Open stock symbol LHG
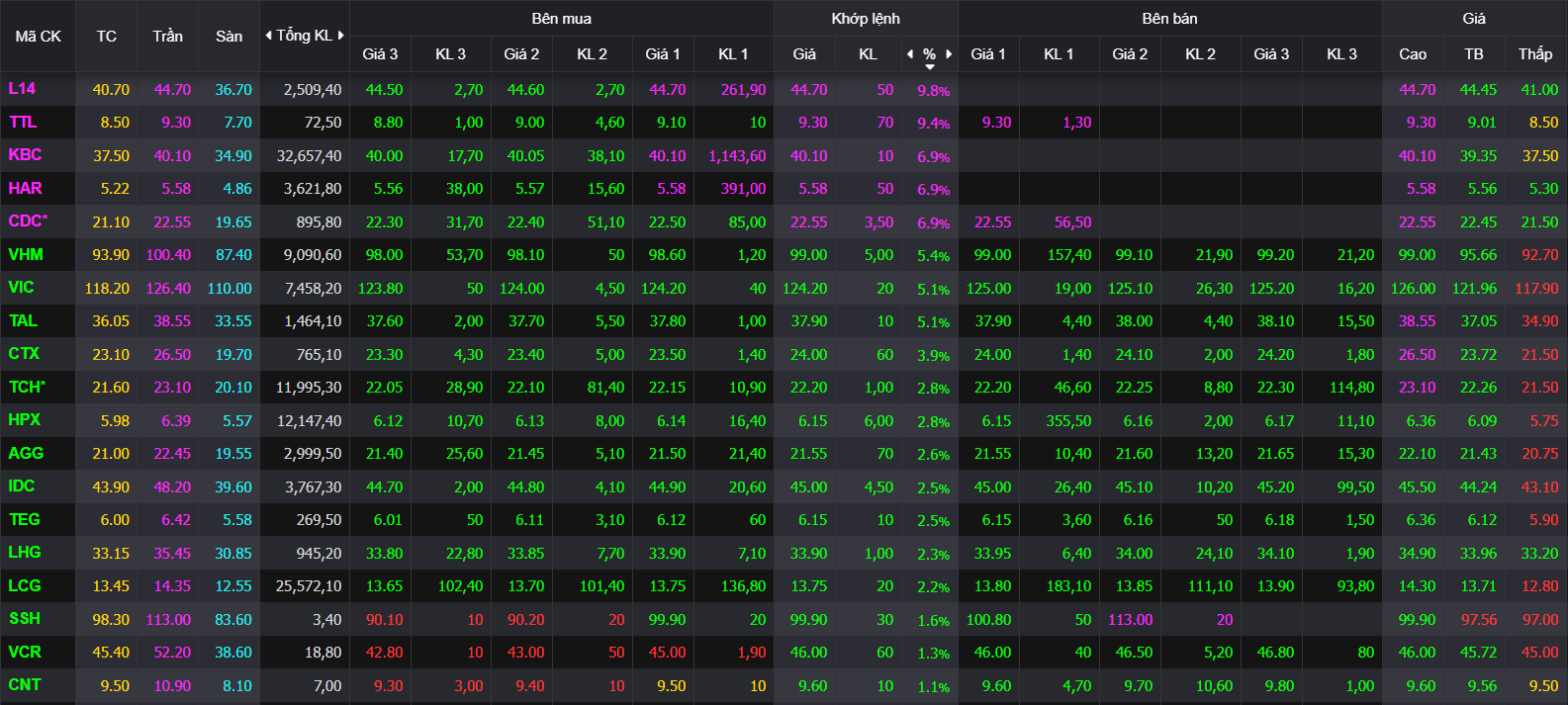 click(25, 553)
